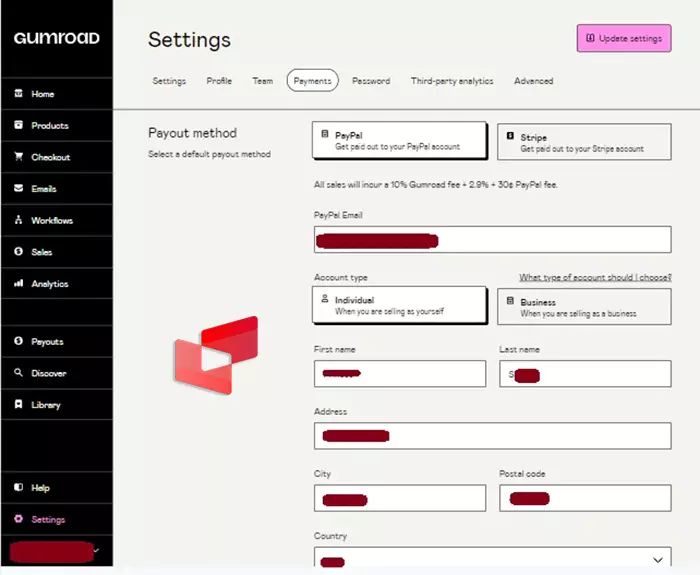Open Checkout text in the sidebar
Viewport: 700px width, 575px height.
(51, 157)
